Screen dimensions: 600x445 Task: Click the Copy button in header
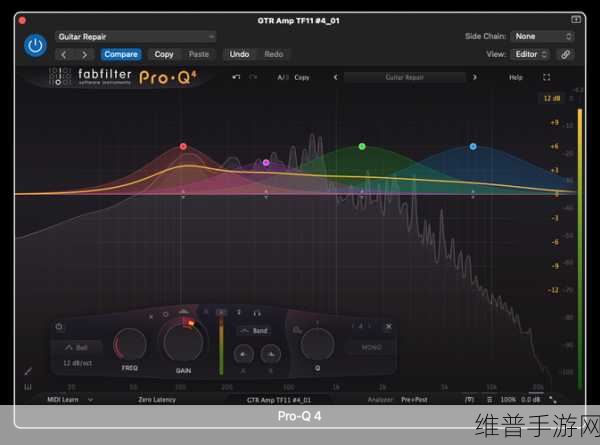pyautogui.click(x=164, y=54)
